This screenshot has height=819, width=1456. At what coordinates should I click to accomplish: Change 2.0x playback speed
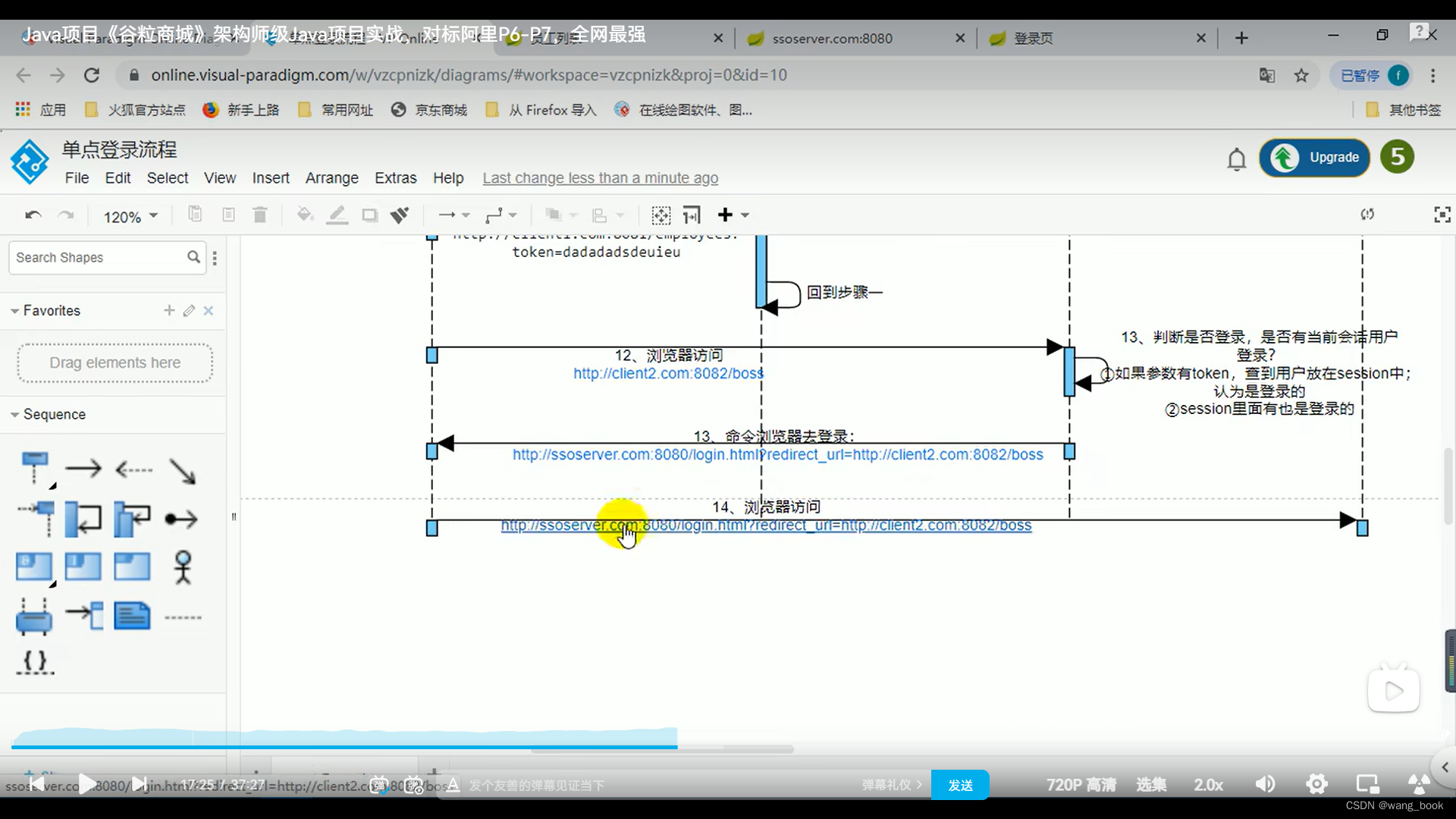1208,785
